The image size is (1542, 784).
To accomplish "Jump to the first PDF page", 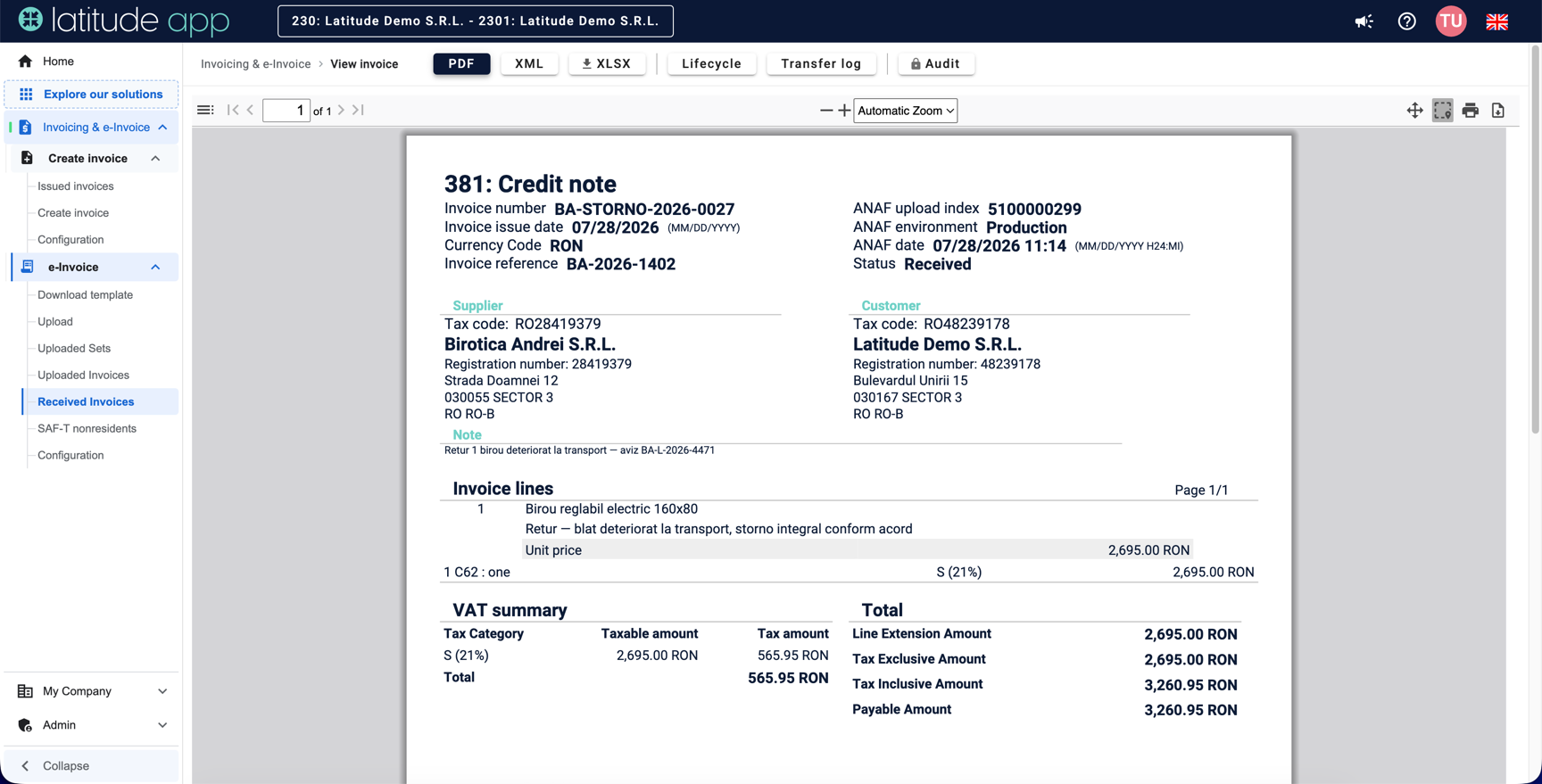I will pyautogui.click(x=233, y=111).
